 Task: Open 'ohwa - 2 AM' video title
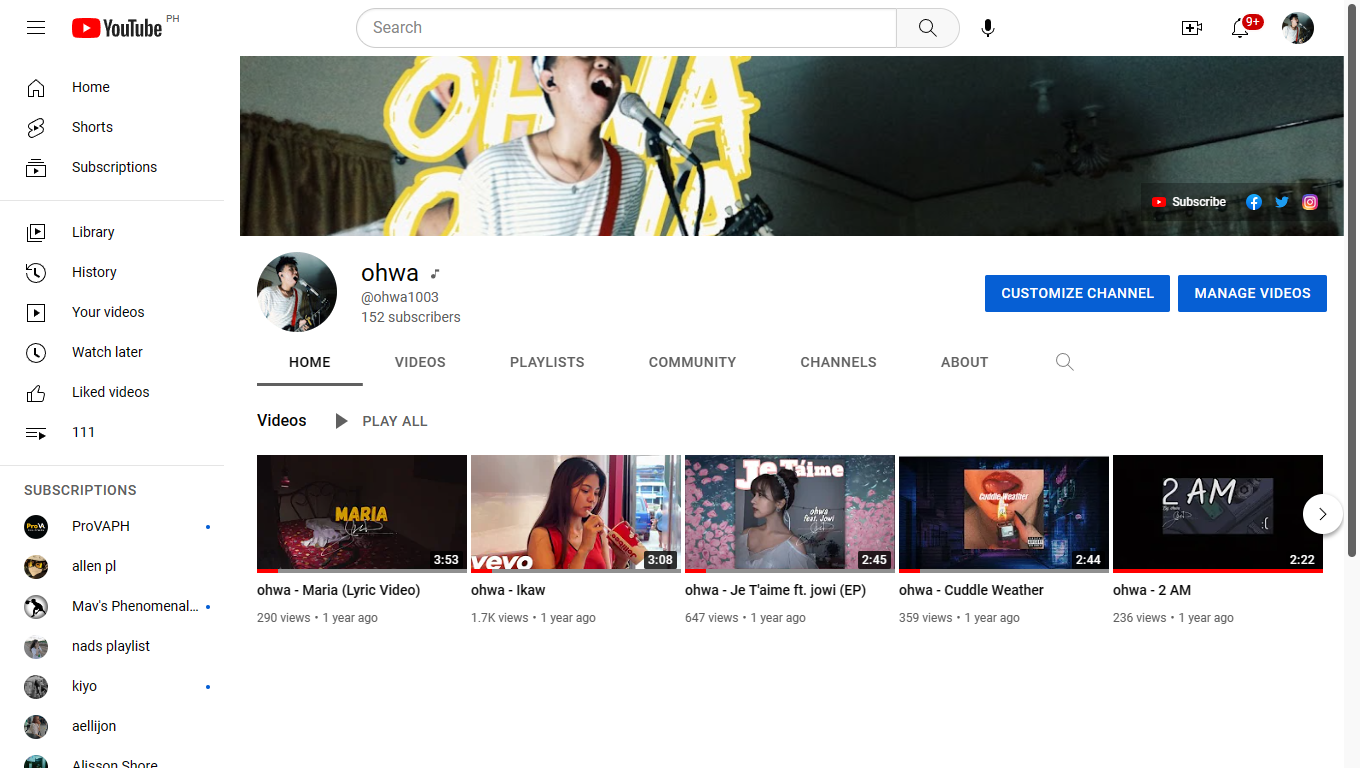[1152, 590]
